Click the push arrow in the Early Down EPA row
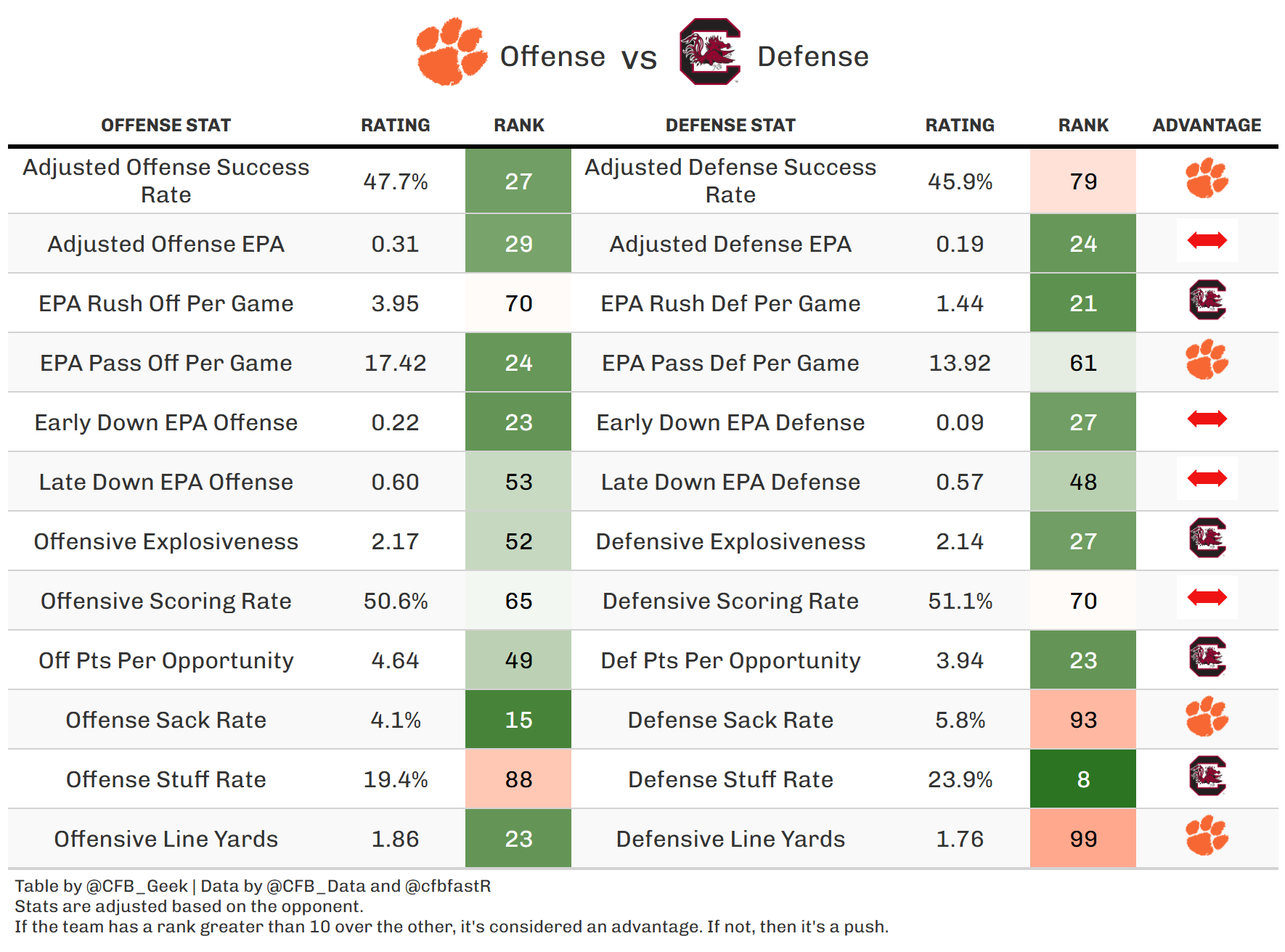The height and width of the screenshot is (952, 1285). (x=1207, y=419)
